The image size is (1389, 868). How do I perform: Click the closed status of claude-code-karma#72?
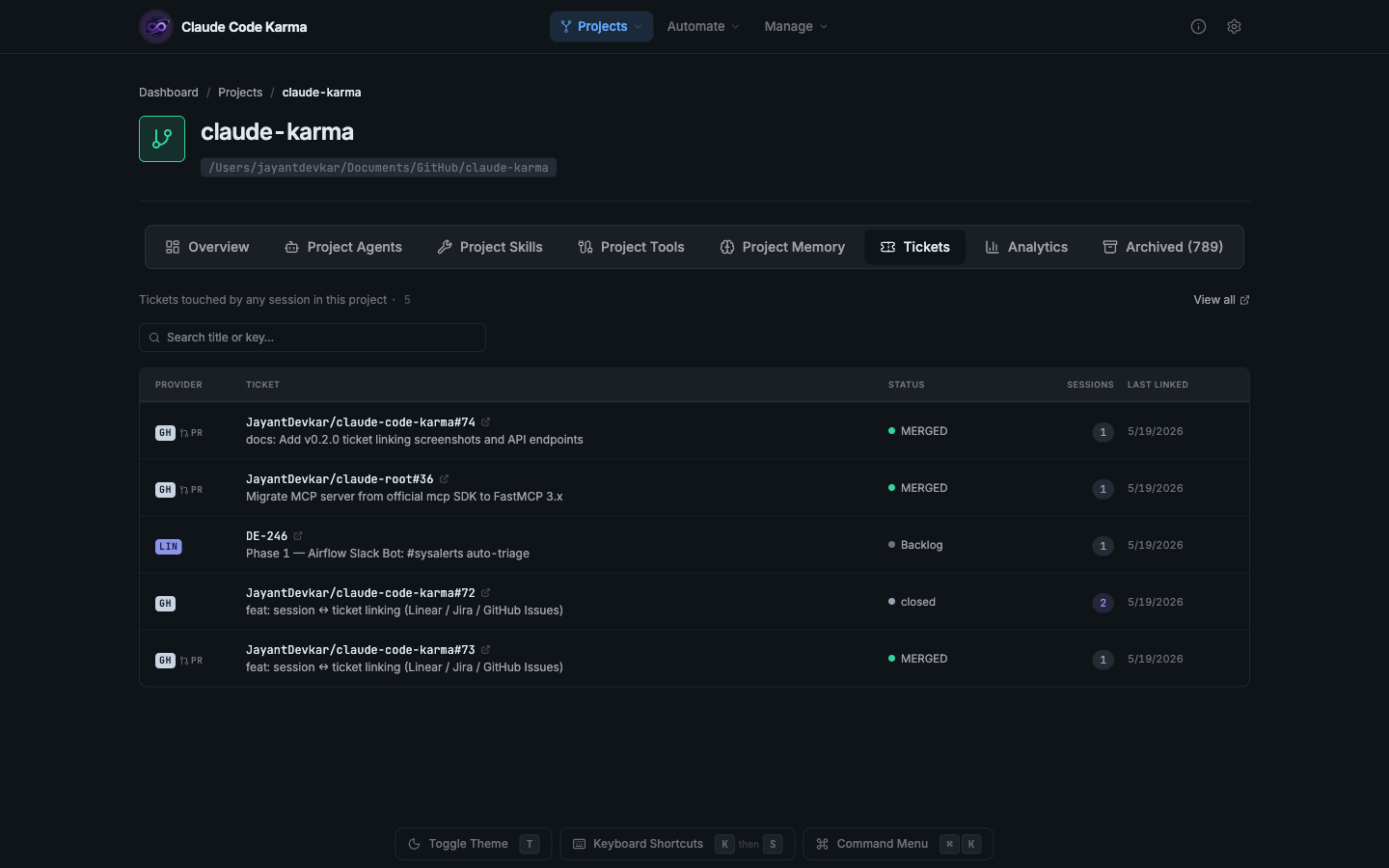[x=912, y=602]
